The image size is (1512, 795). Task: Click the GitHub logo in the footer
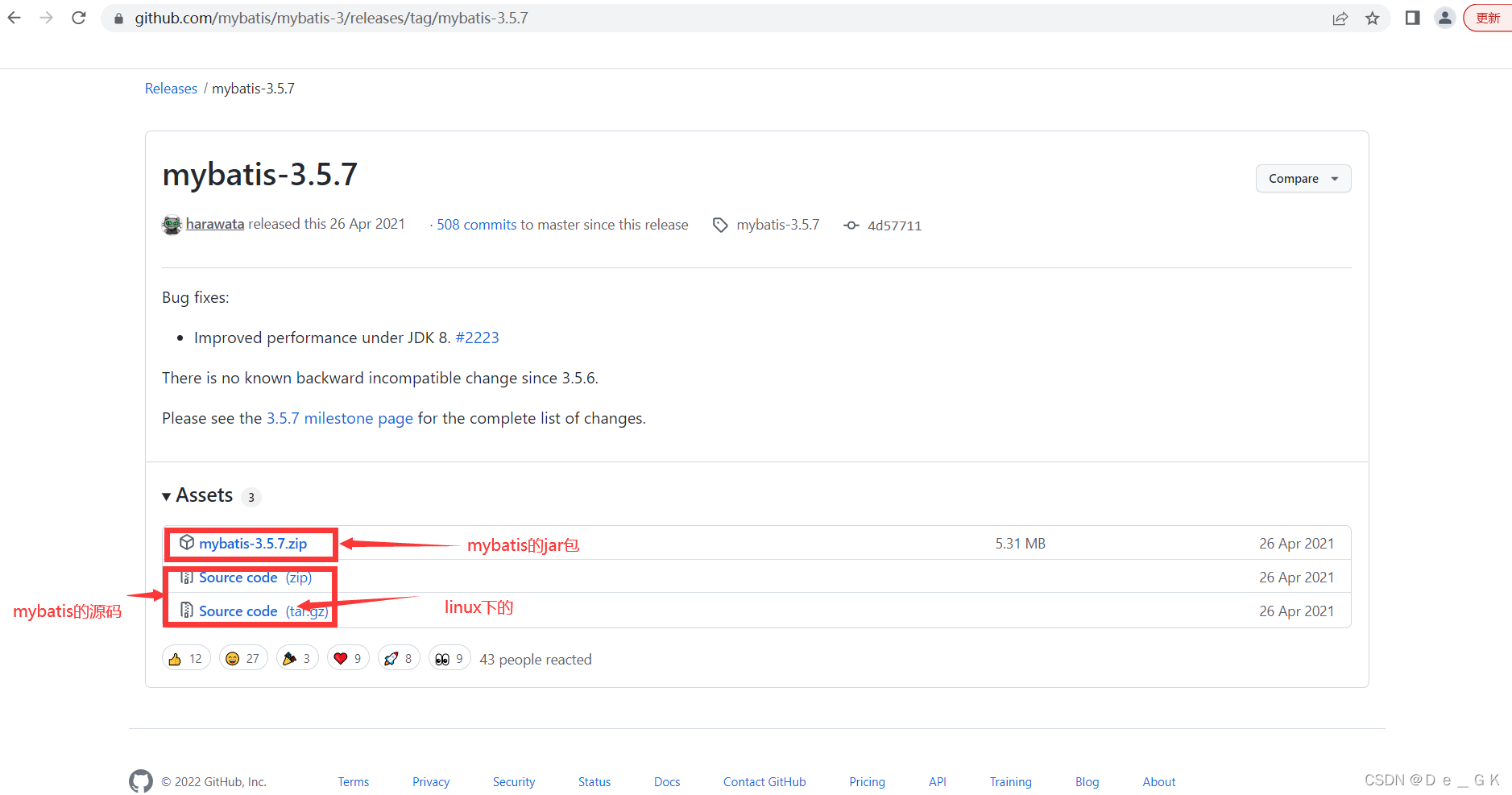click(141, 781)
